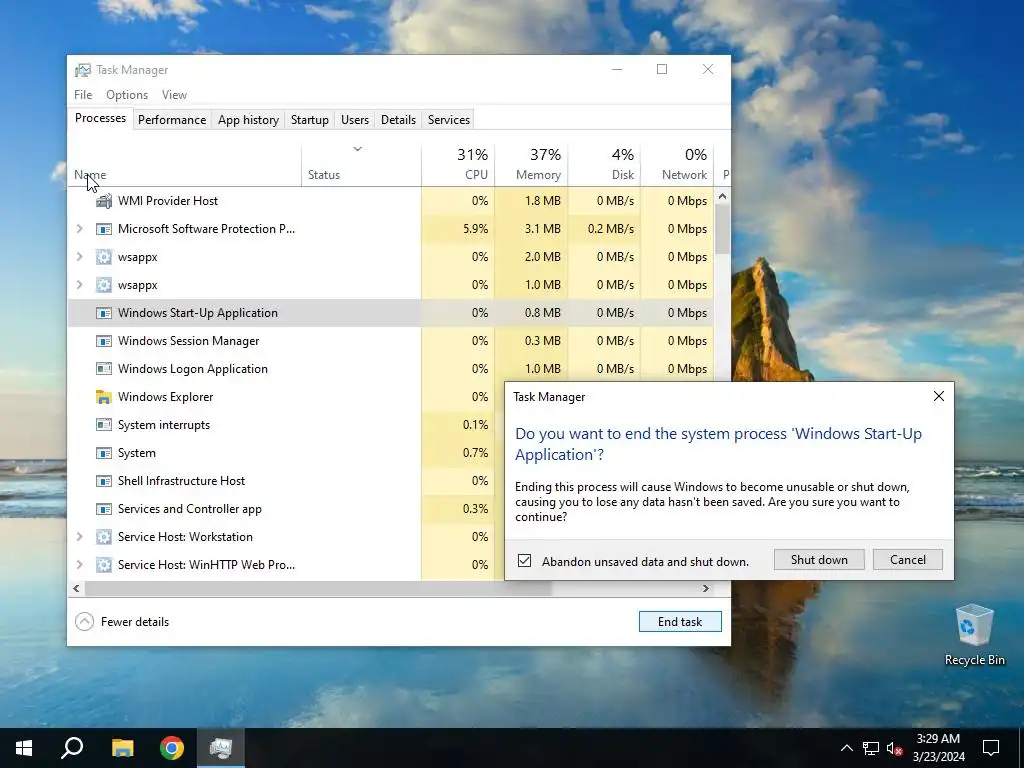Image resolution: width=1024 pixels, height=768 pixels.
Task: Click the Windows Logon Application process icon
Action: point(104,369)
